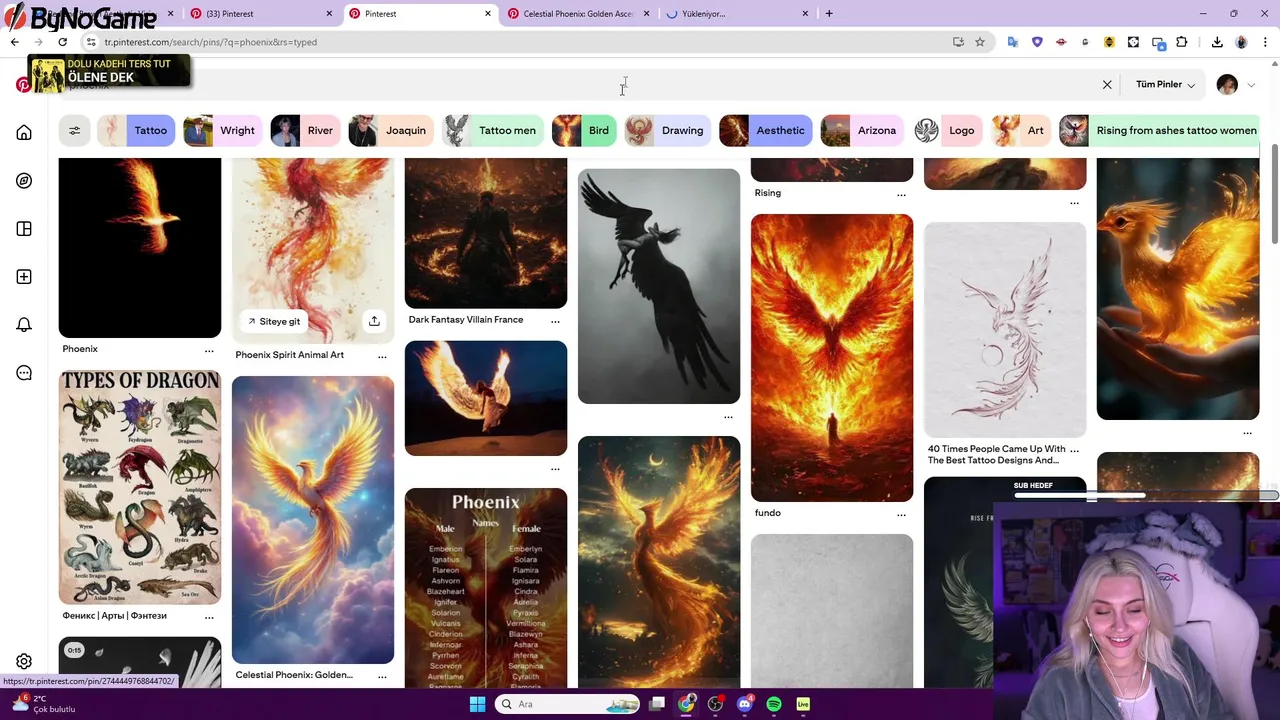Clear the Pinterest search box
Viewport: 1280px width, 720px height.
point(1107,85)
